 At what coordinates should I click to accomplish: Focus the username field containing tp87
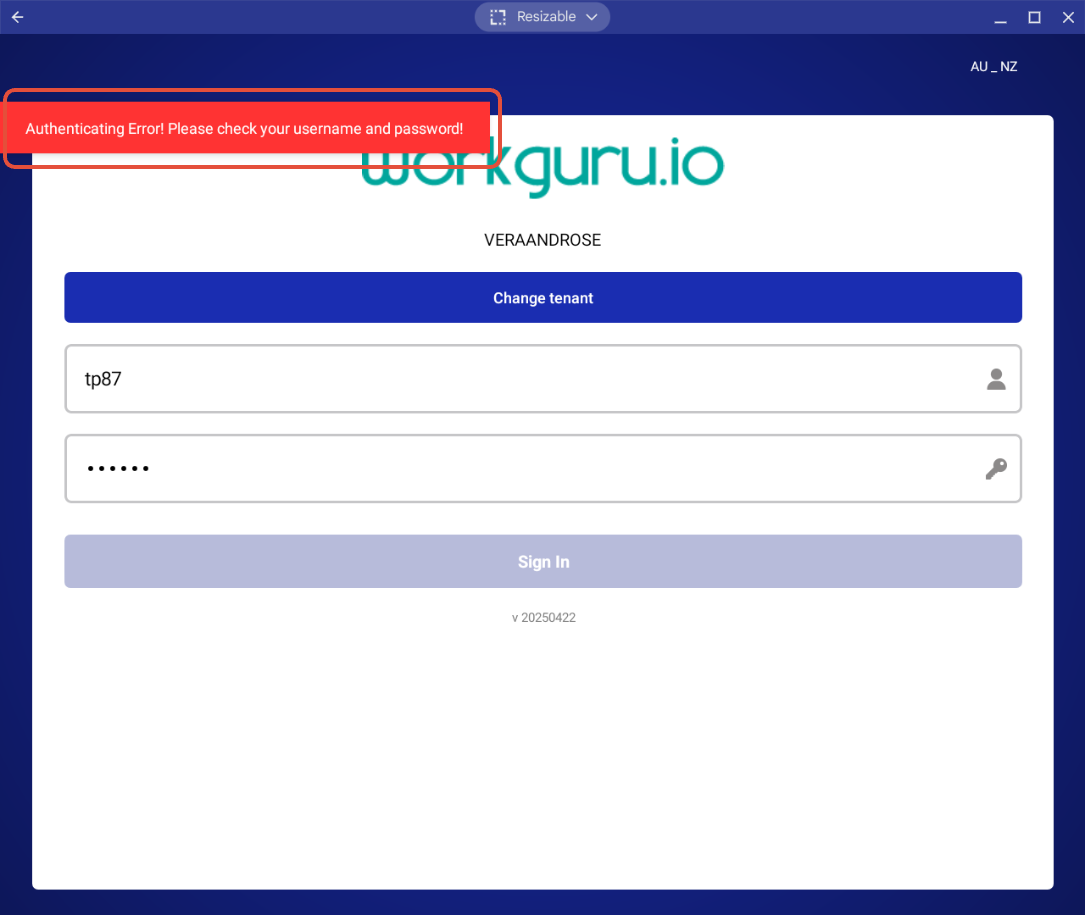tap(542, 379)
